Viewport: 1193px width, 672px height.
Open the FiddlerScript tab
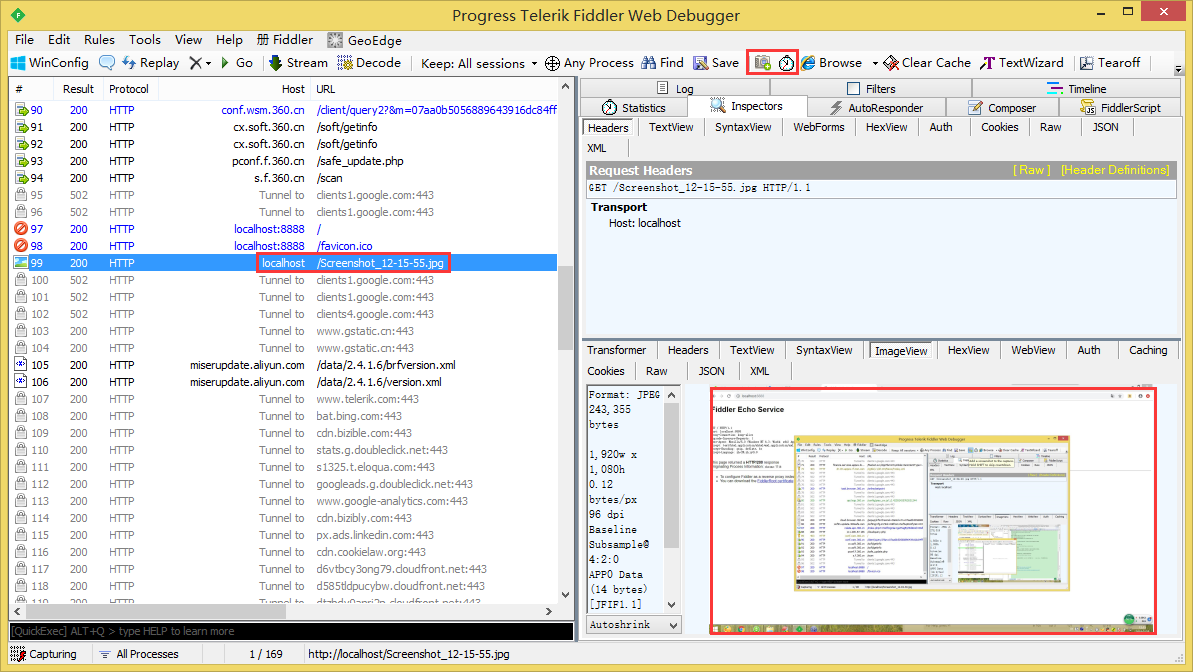(1120, 107)
